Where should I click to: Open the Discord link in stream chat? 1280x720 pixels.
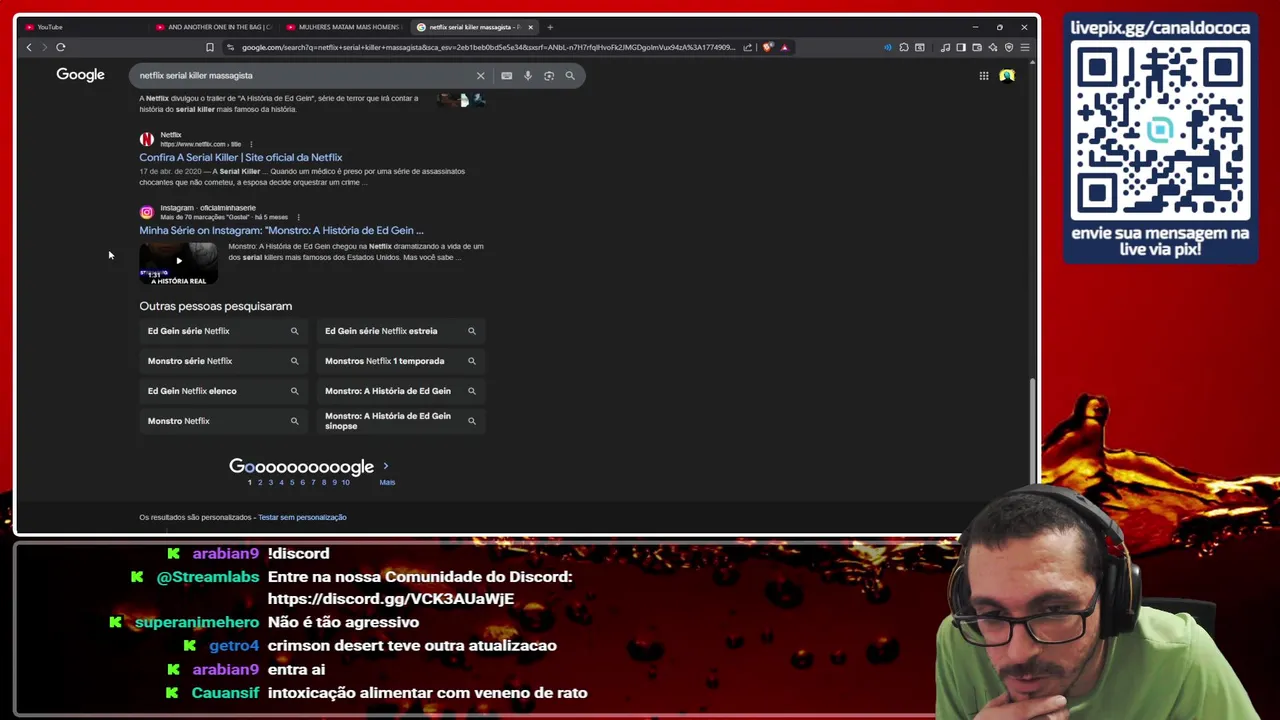tap(391, 599)
